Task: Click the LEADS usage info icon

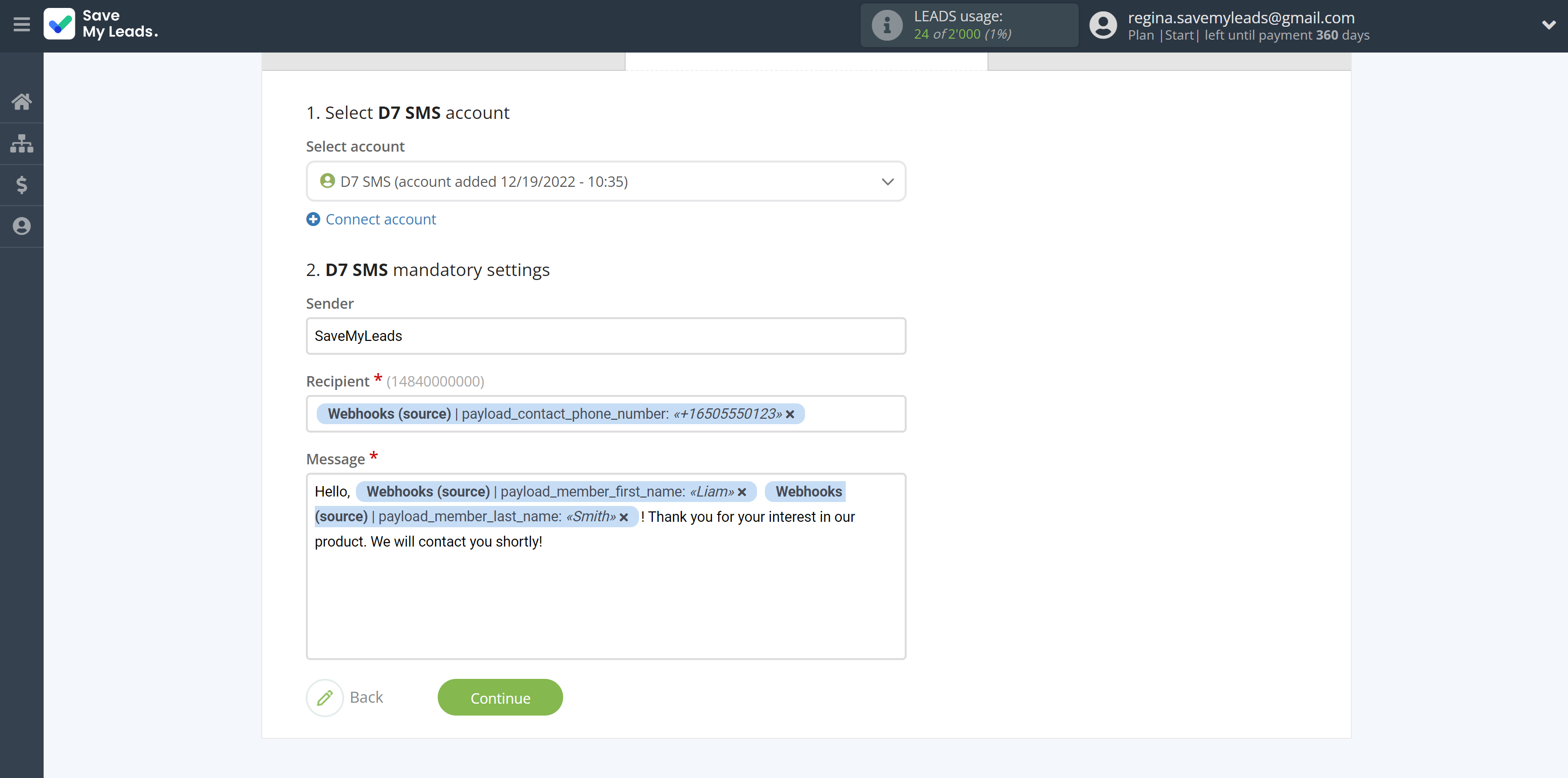Action: (x=887, y=25)
